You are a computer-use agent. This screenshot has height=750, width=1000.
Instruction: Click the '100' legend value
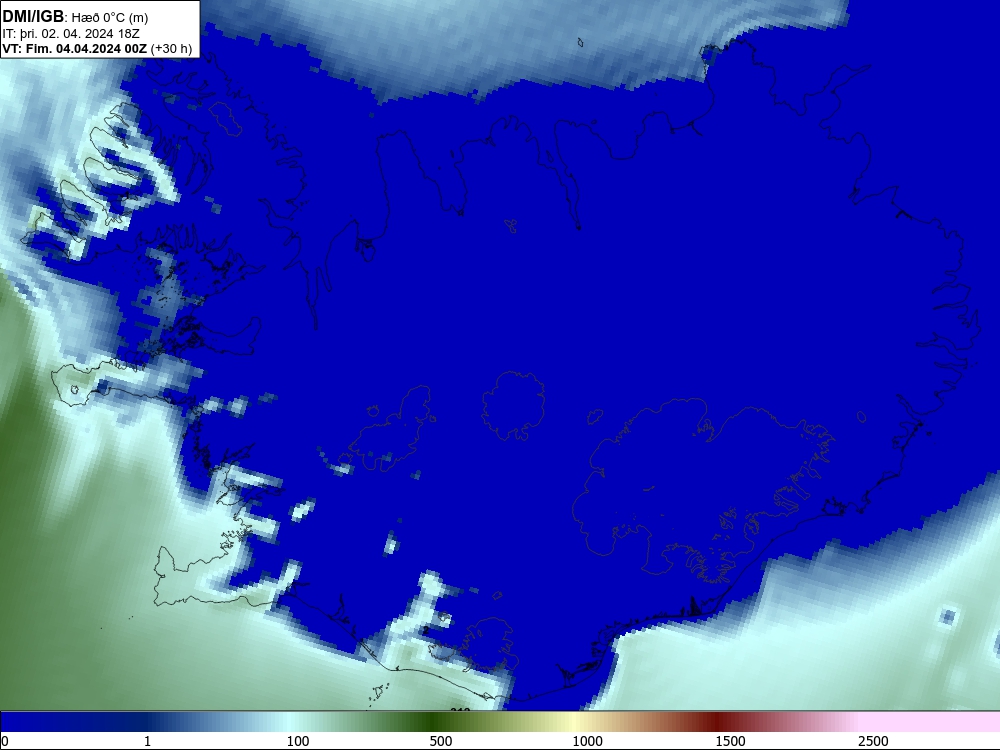pyautogui.click(x=298, y=741)
